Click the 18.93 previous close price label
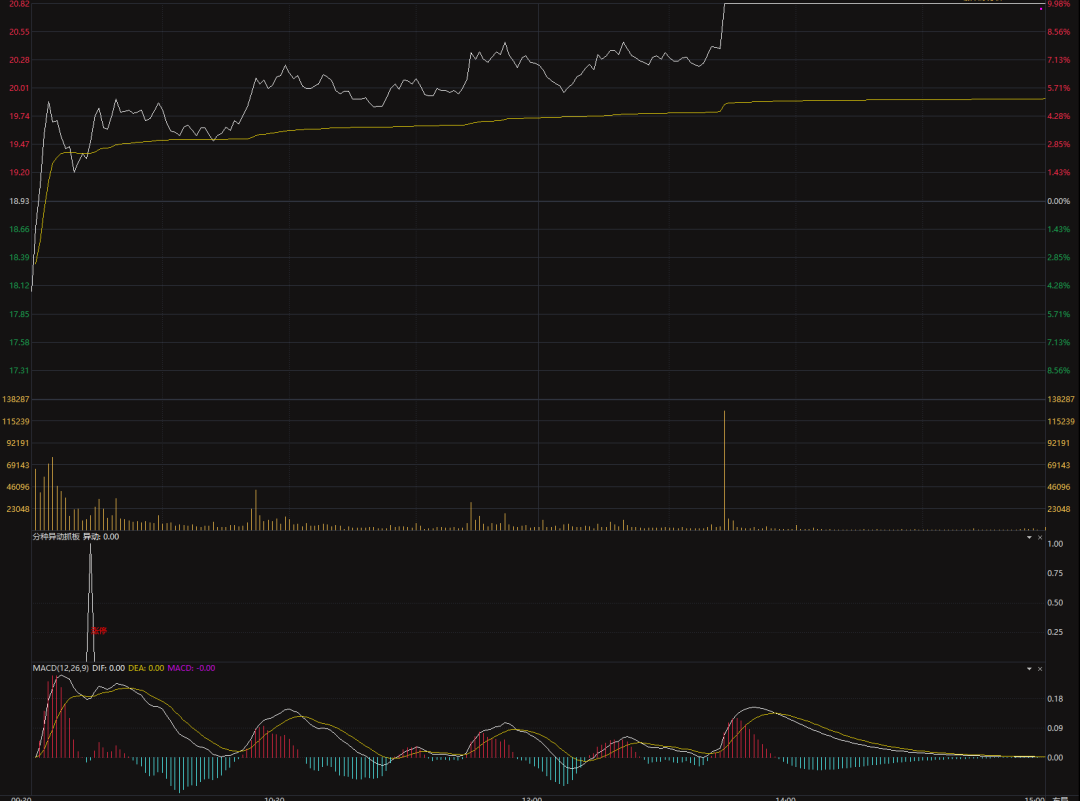1080x801 pixels. (19, 202)
